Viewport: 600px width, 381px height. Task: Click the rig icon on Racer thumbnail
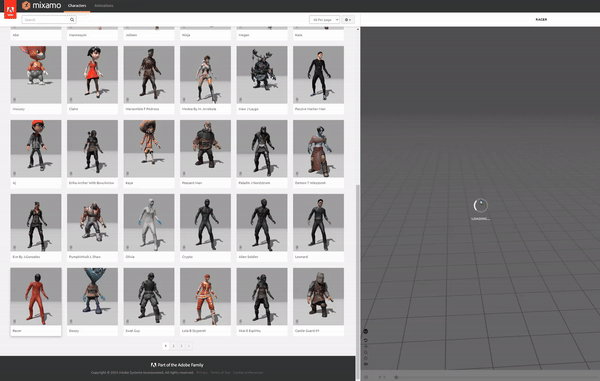click(x=15, y=321)
